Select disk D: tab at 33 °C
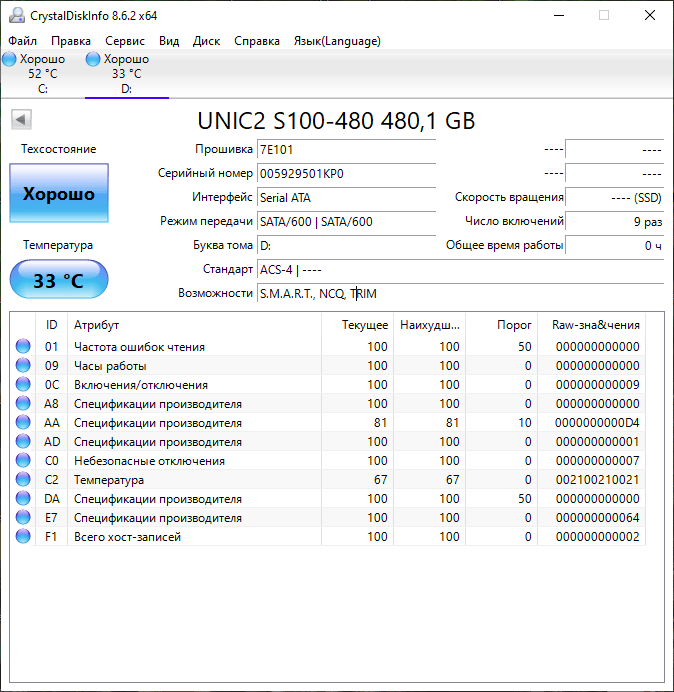Viewport: 674px width, 692px height. [126, 74]
